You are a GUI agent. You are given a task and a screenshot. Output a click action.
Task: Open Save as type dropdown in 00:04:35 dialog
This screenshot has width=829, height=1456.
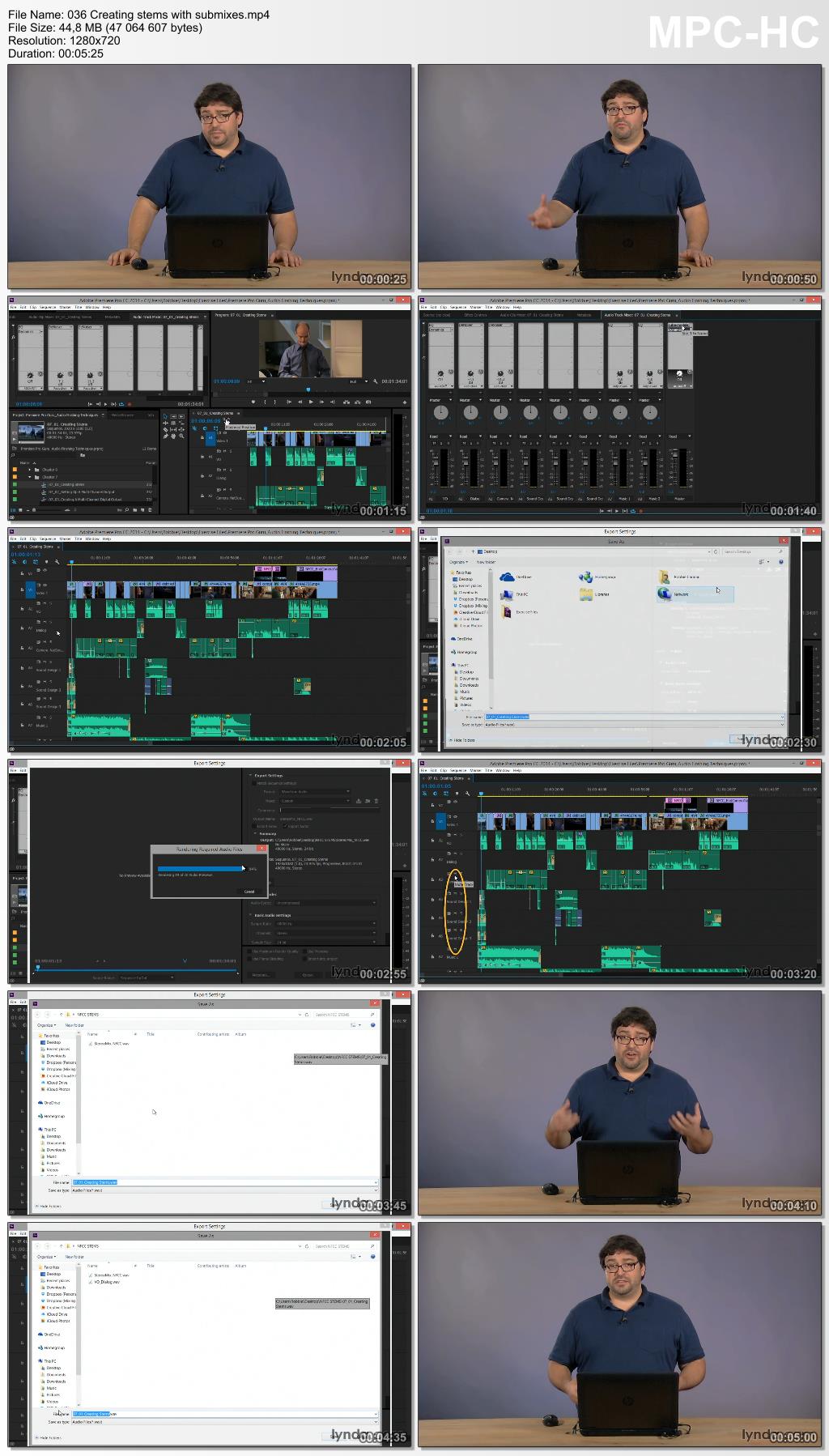pos(224,1422)
